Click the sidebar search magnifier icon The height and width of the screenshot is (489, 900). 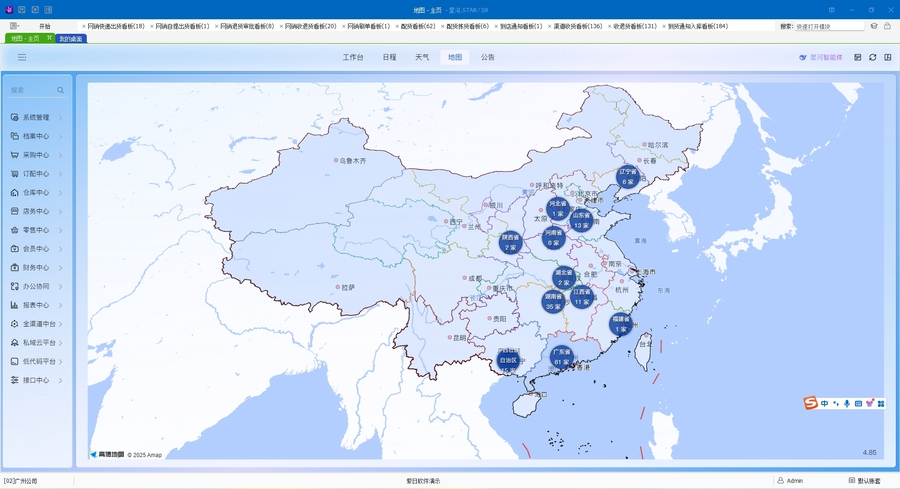click(60, 90)
